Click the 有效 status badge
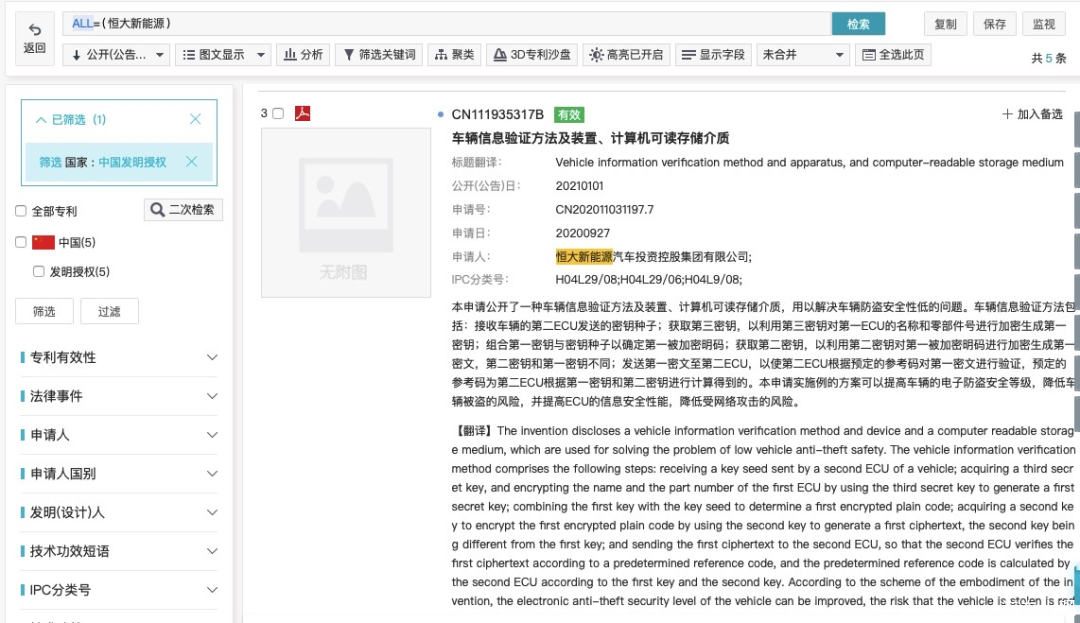This screenshot has height=623, width=1080. coord(570,115)
